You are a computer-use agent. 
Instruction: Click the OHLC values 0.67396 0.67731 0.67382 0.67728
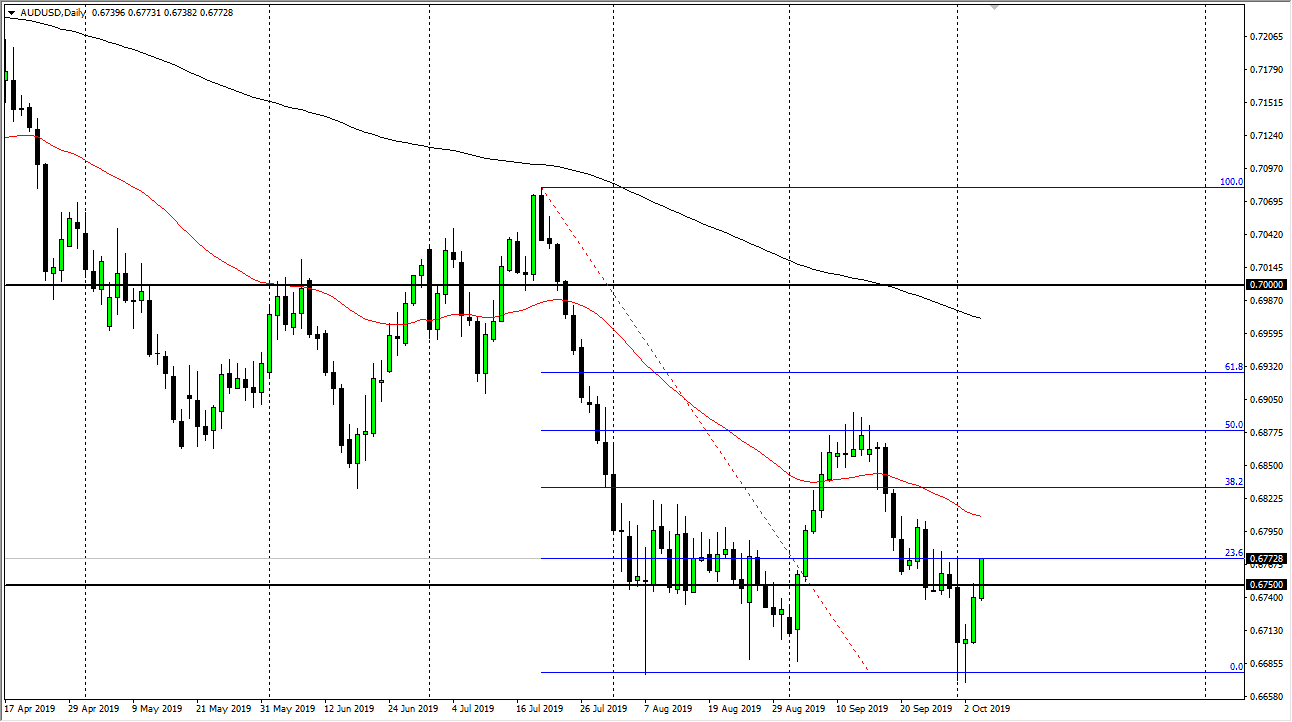(161, 12)
